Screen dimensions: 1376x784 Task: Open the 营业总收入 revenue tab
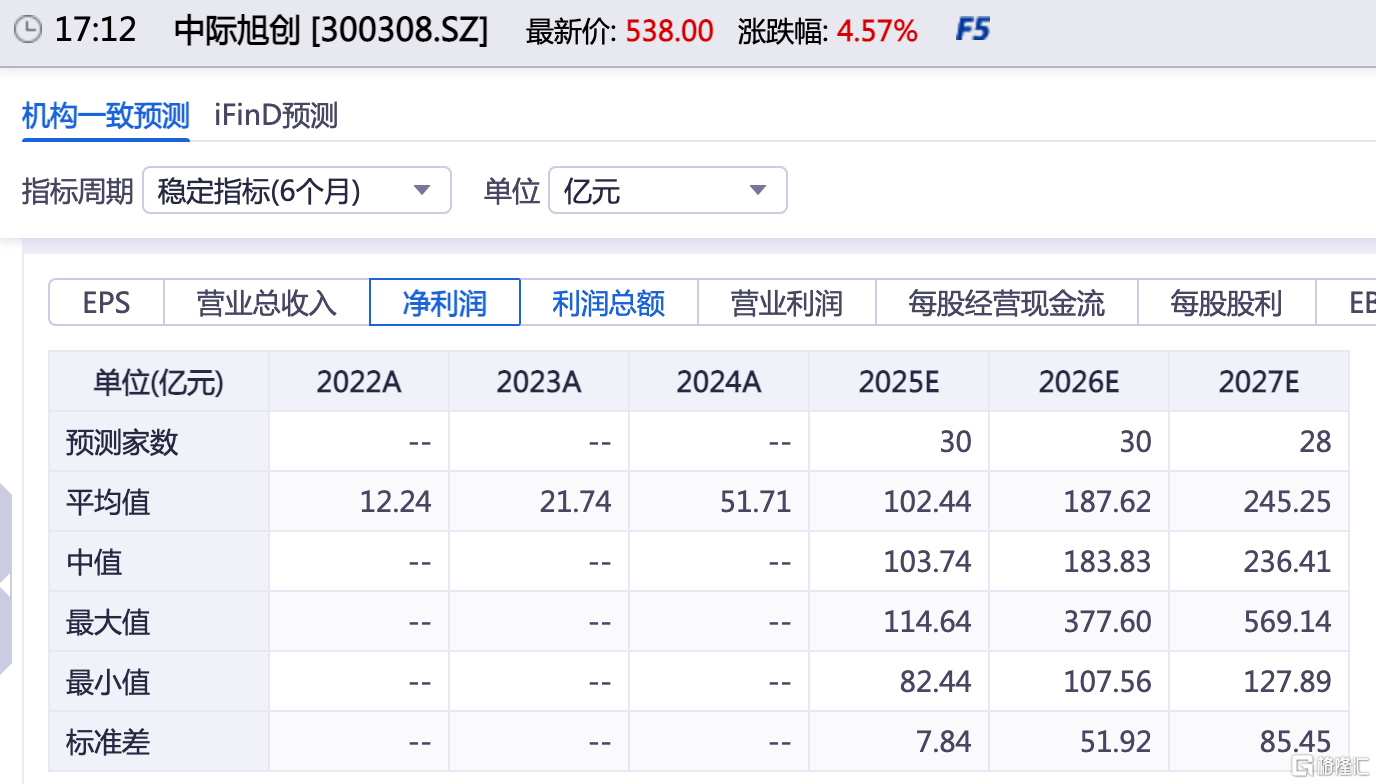(267, 302)
